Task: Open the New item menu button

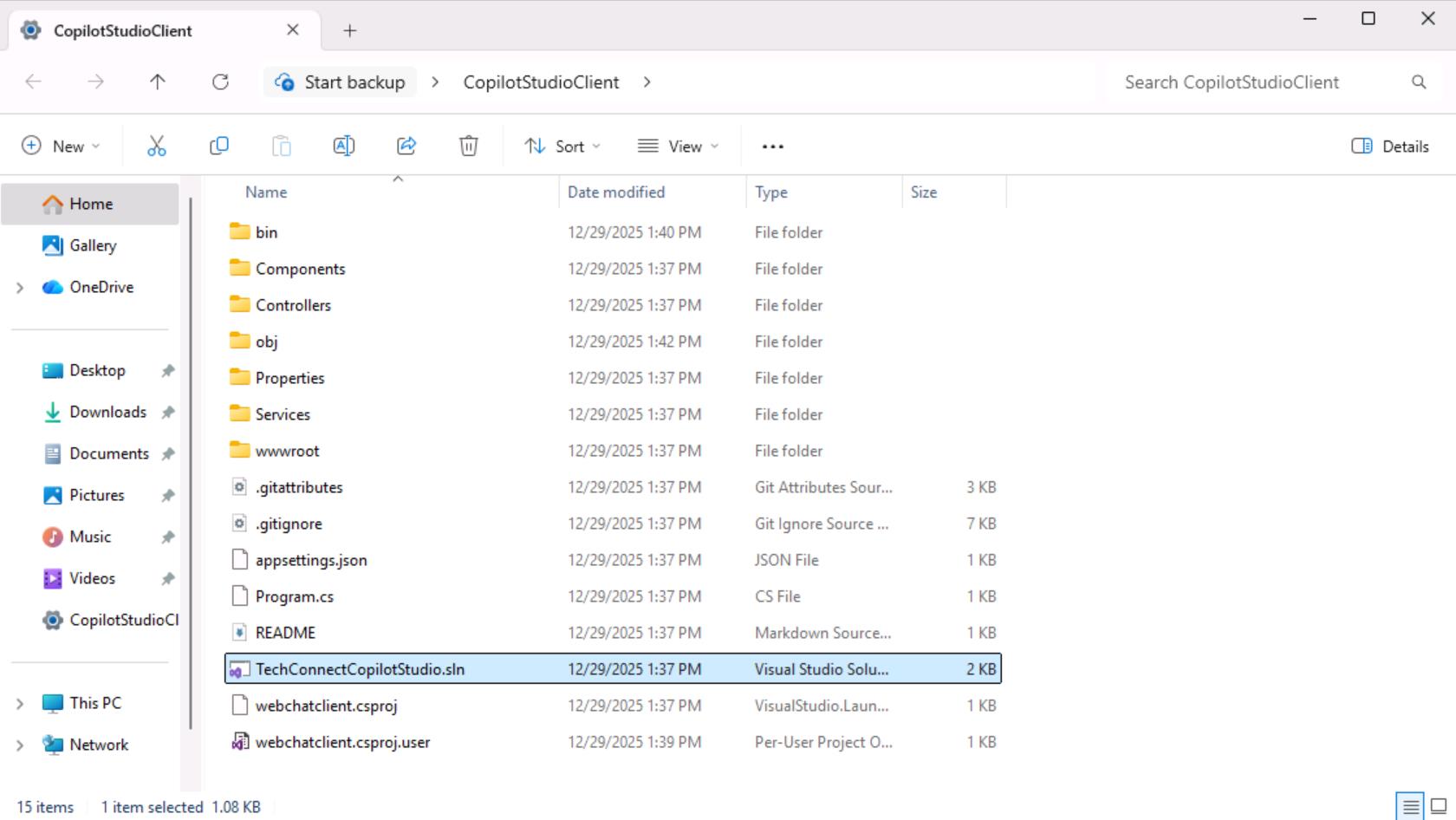Action: pos(61,146)
